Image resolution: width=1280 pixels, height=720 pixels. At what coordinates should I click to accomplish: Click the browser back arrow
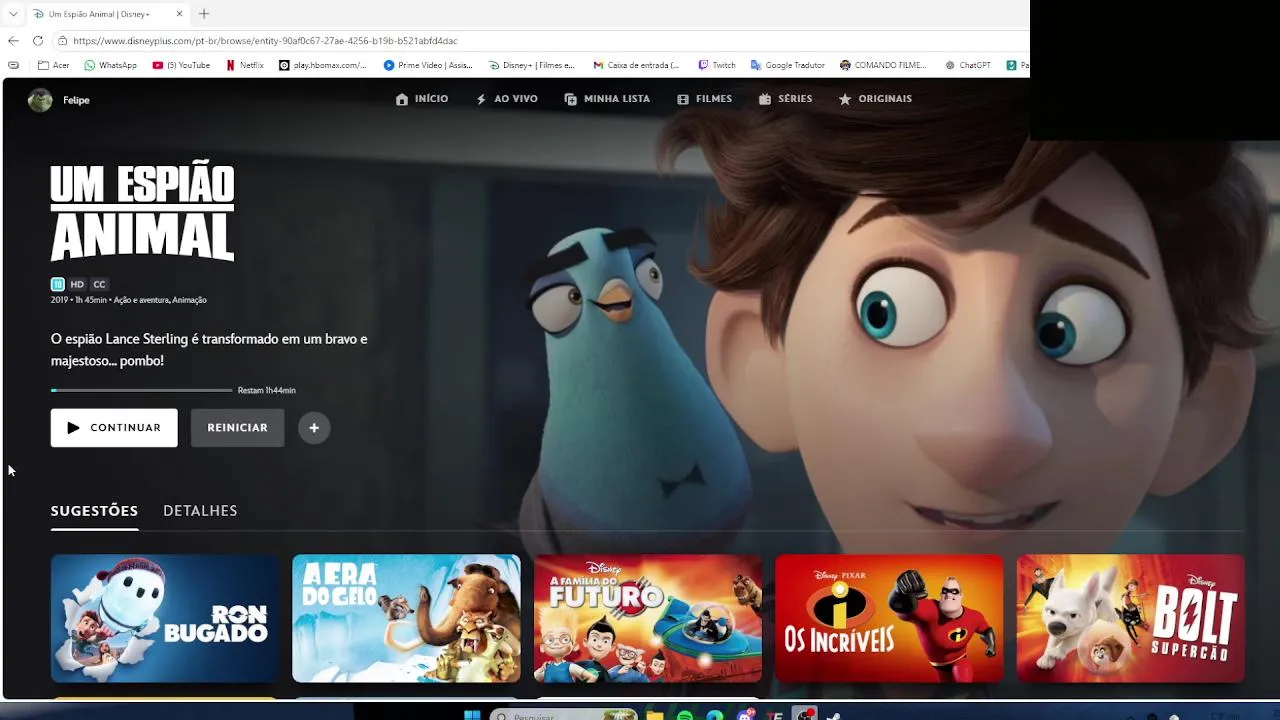[13, 41]
